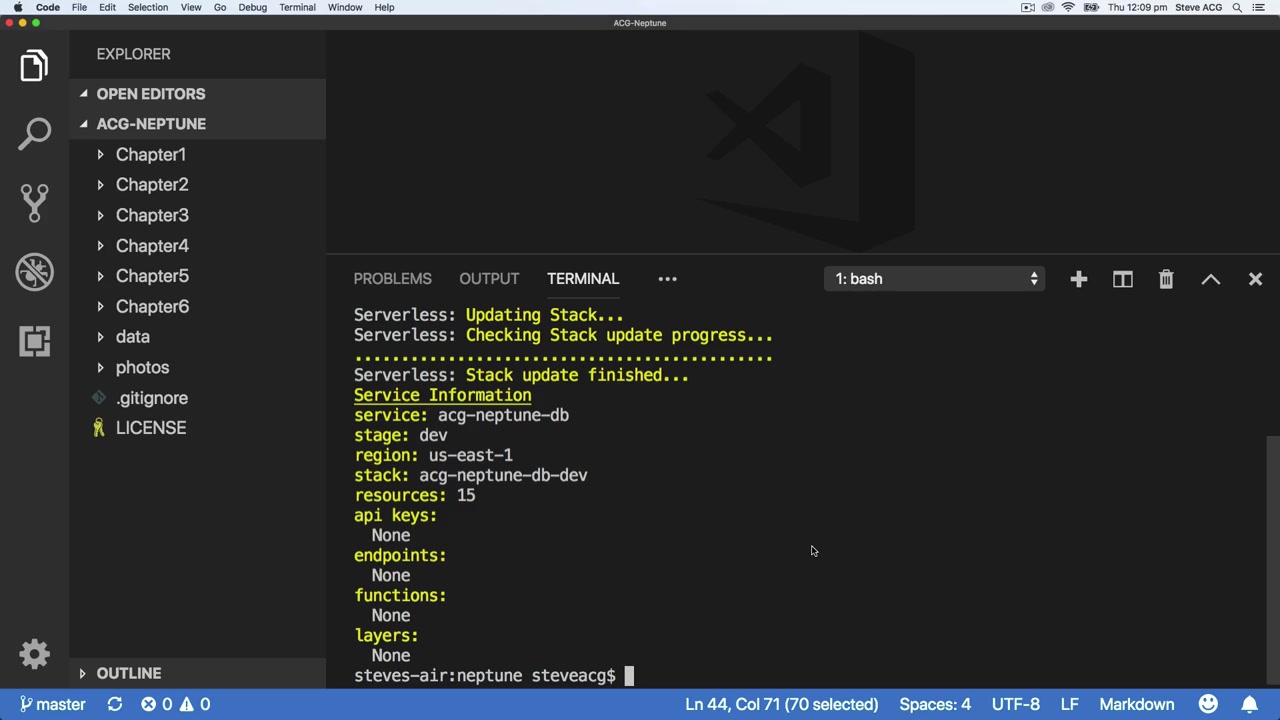Open the Debug menu

point(252,7)
